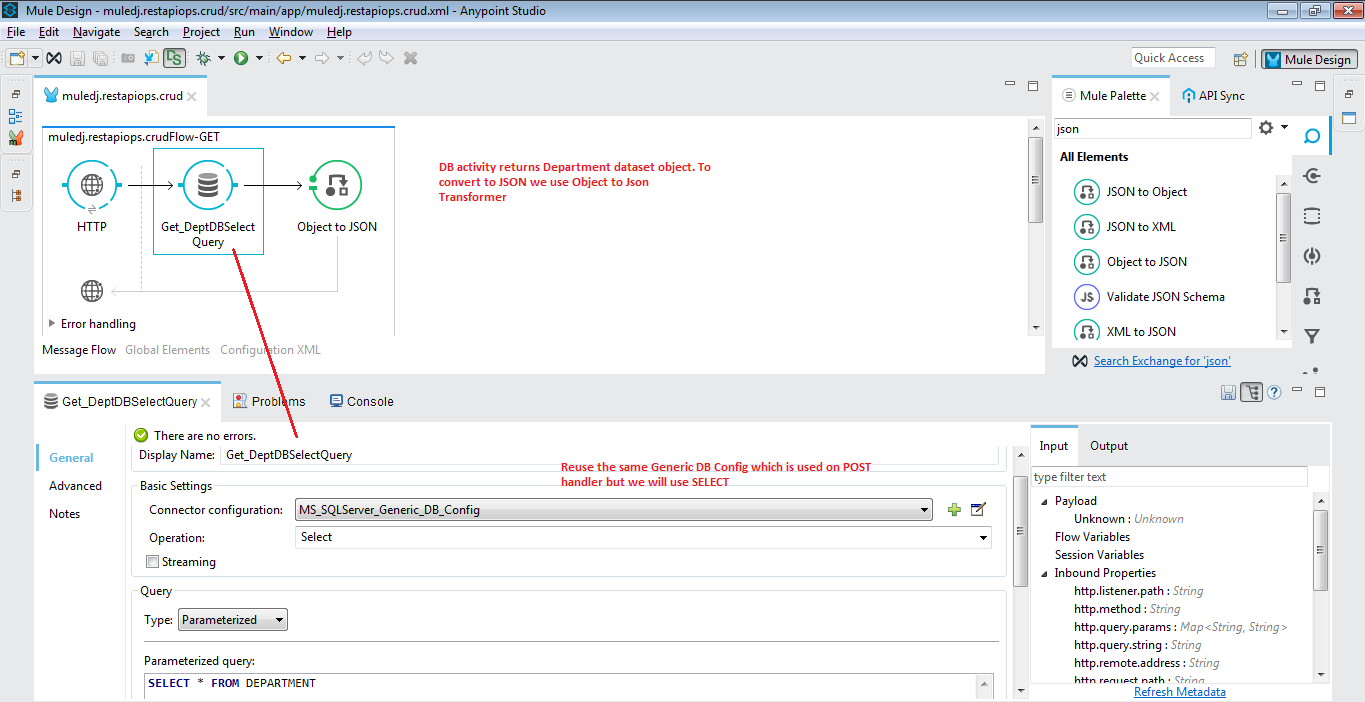This screenshot has width=1365, height=702.
Task: Click the Refresh Metadata link
Action: pos(1179,691)
